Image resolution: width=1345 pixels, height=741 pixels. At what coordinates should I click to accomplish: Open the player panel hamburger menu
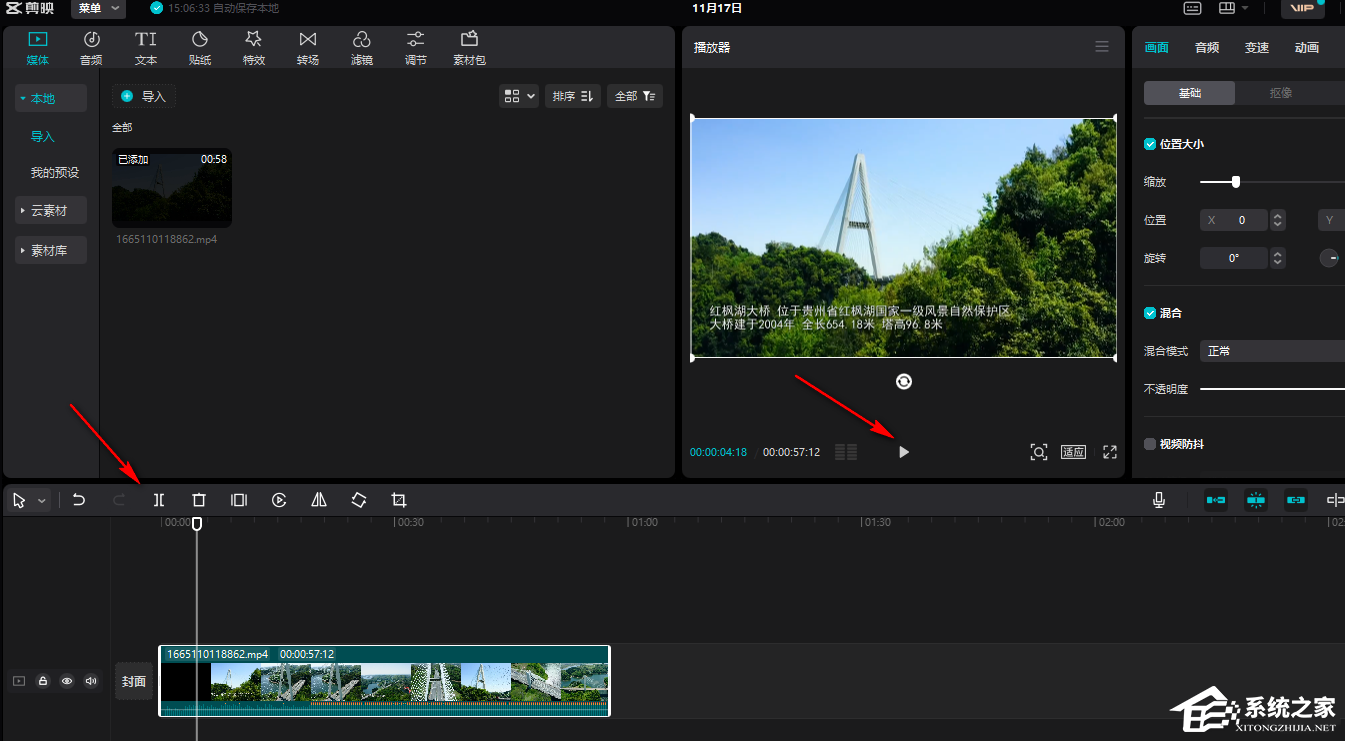point(1102,47)
